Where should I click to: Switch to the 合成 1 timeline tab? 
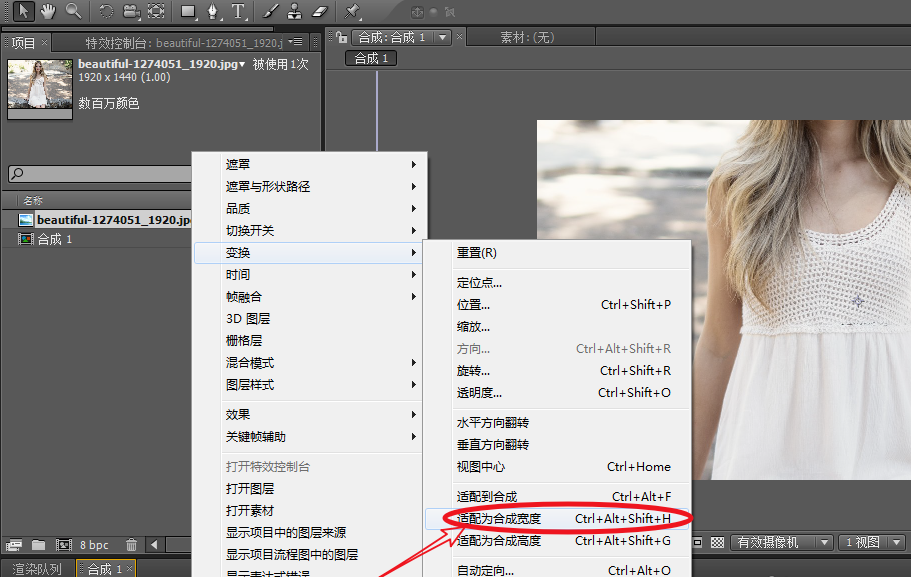pos(105,569)
